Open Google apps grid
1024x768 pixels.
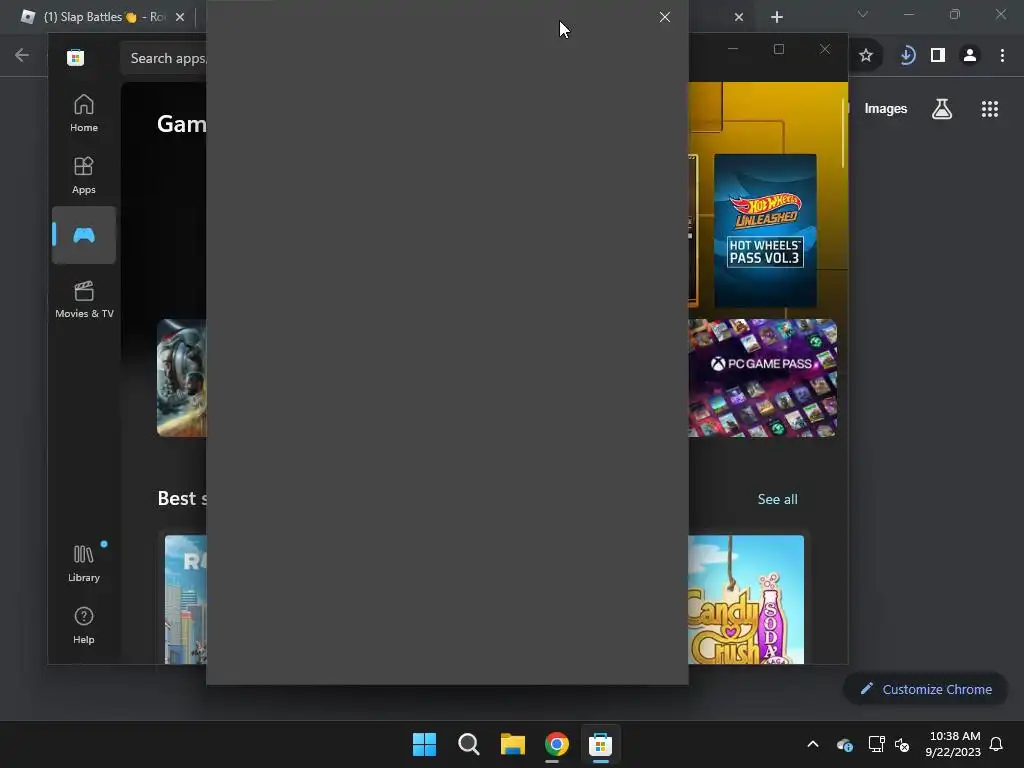pos(989,109)
